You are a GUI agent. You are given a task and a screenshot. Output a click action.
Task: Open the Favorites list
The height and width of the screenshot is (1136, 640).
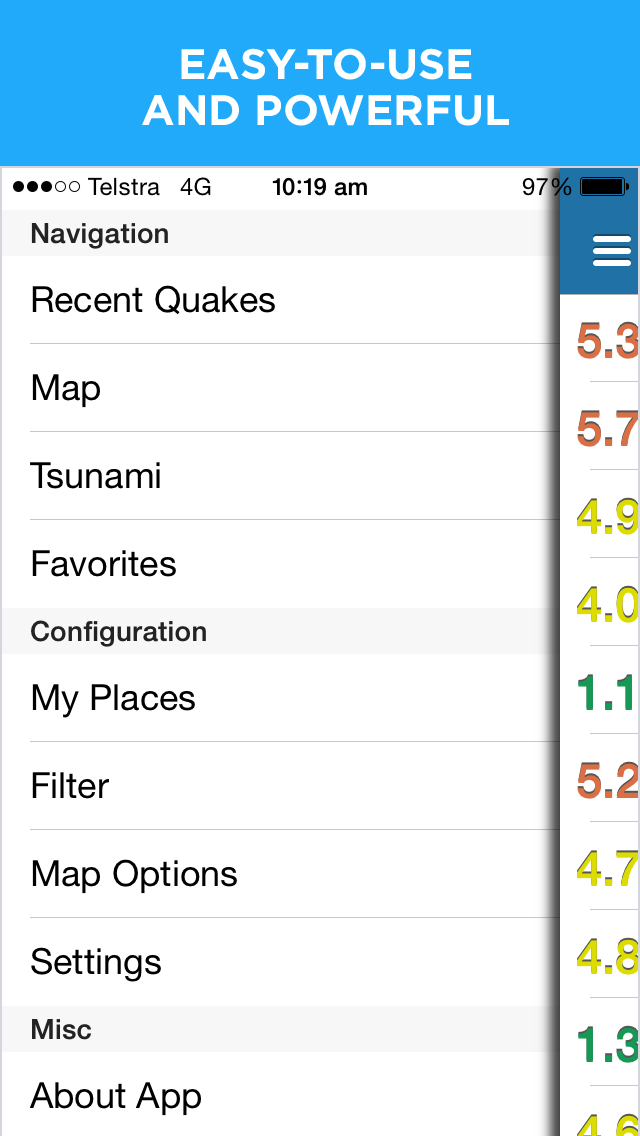coord(280,564)
